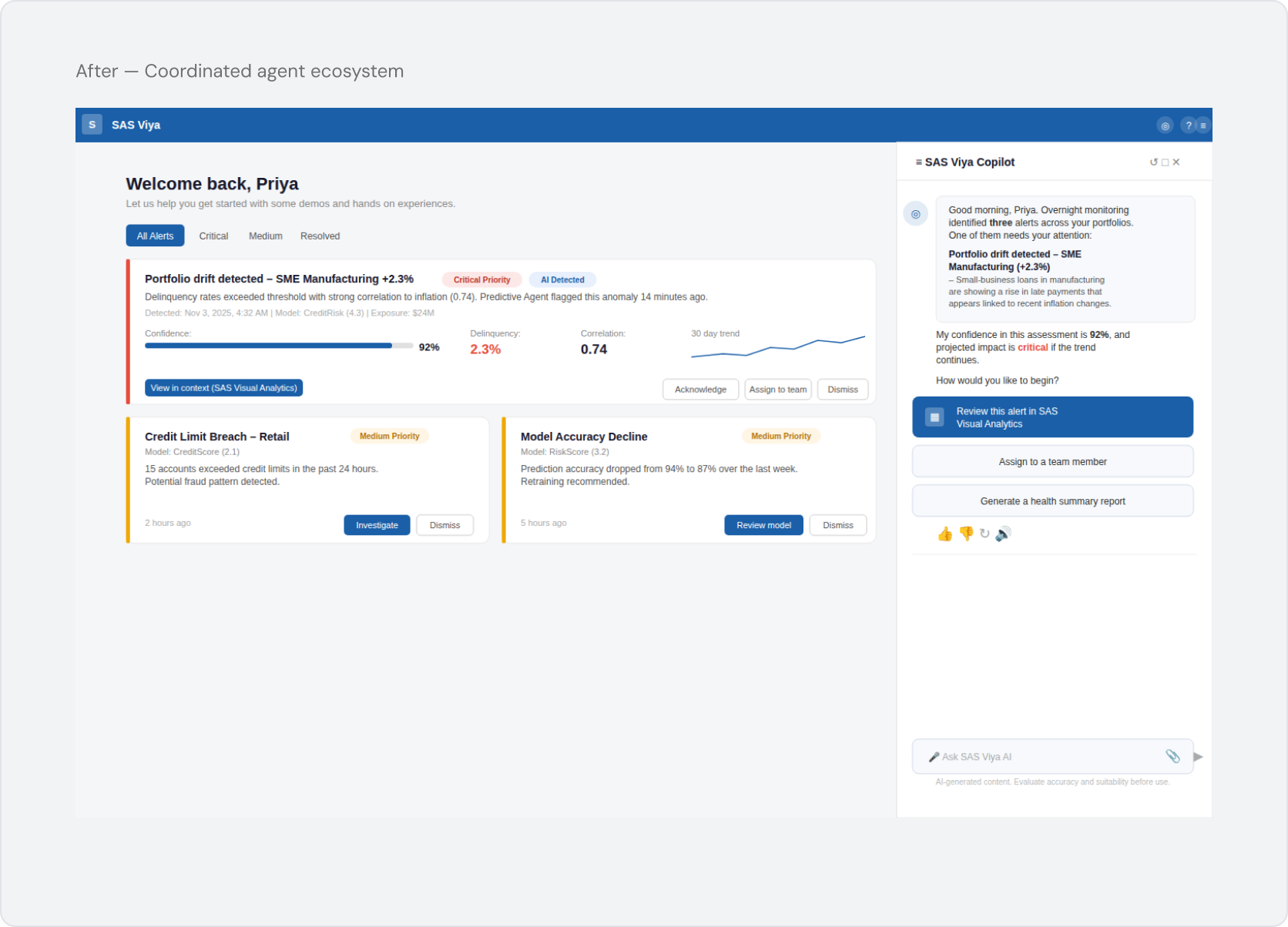
Task: Click the SAS Viya Copilot panel title
Action: [x=969, y=162]
